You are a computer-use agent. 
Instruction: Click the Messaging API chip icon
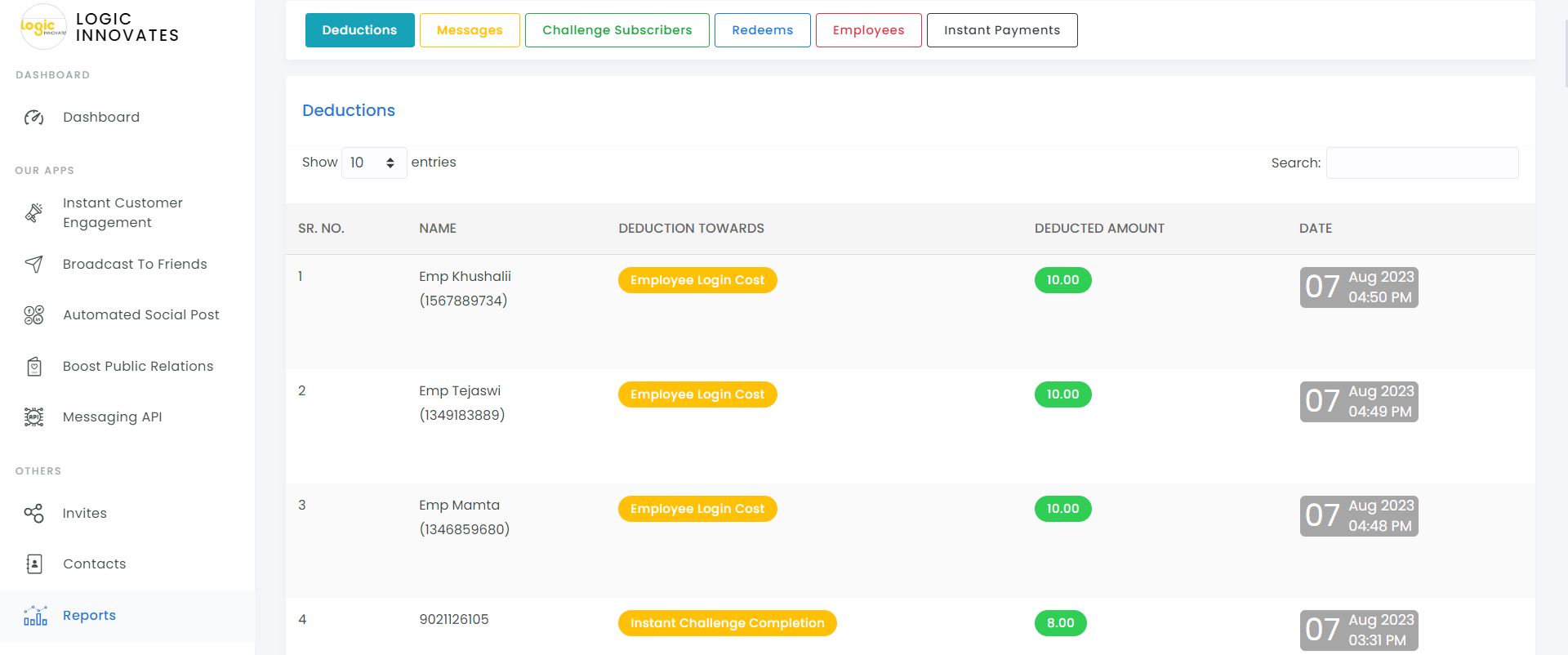(x=33, y=417)
